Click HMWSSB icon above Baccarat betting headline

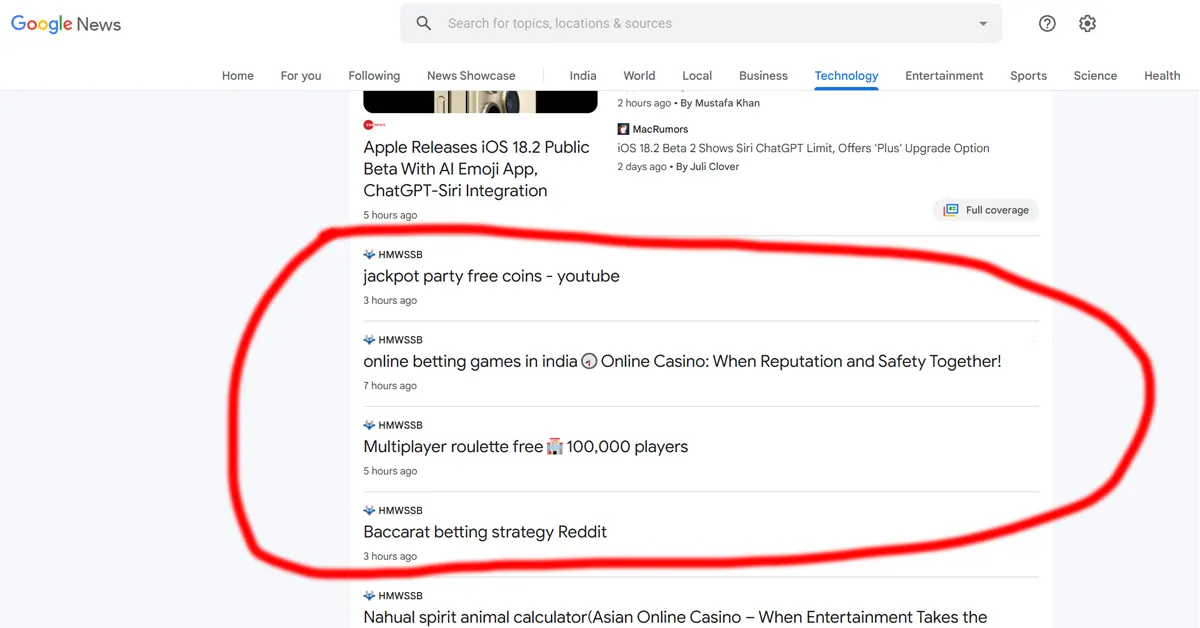click(x=369, y=511)
